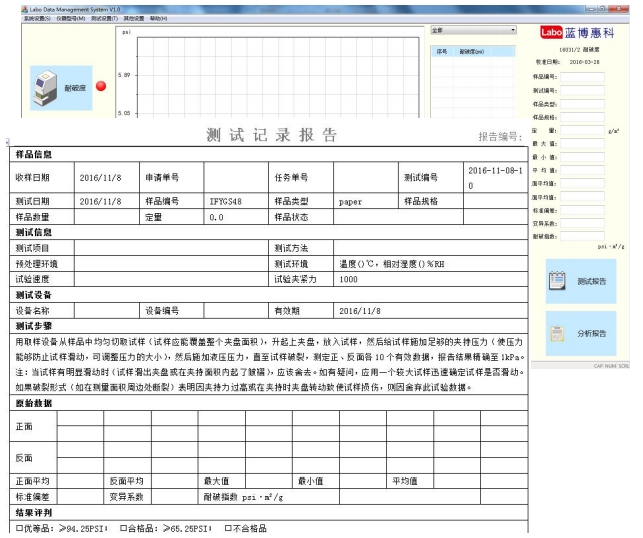Click the 测试信息 section header
Screen dimensions: 643x538
[34, 233]
